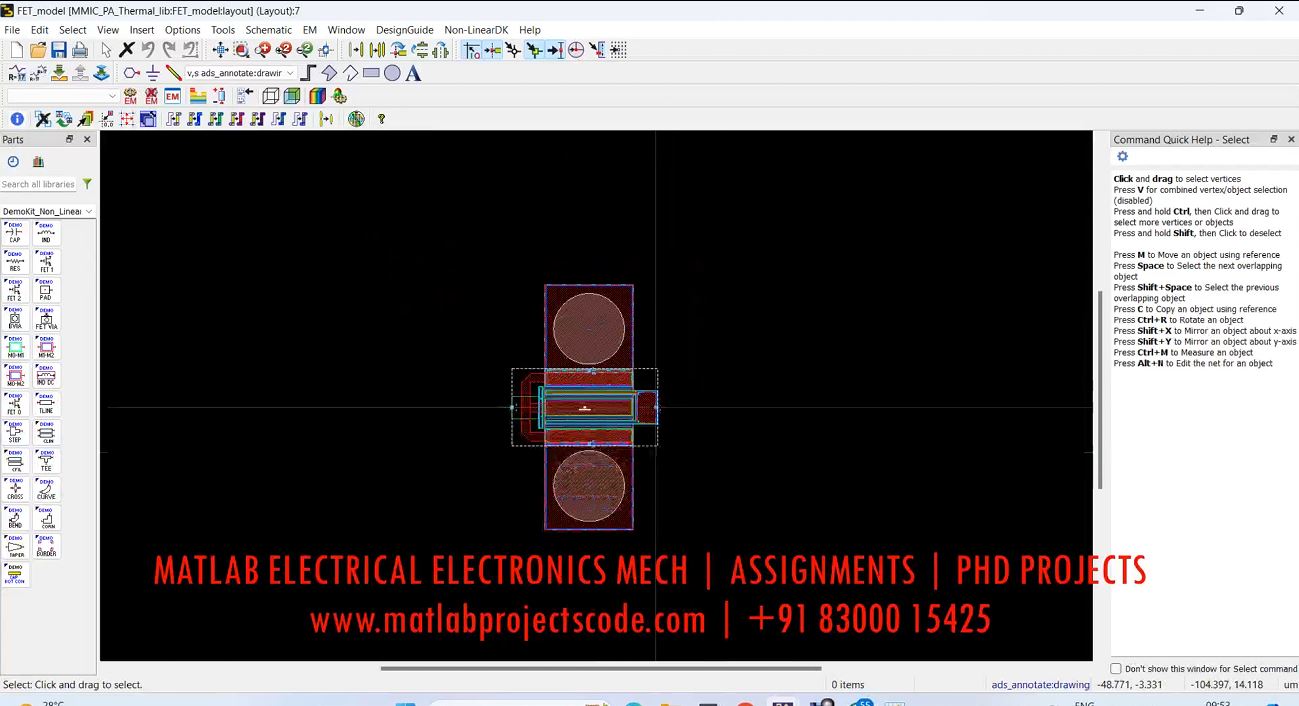1299x706 pixels.
Task: Place the TEE component
Action: (x=47, y=461)
